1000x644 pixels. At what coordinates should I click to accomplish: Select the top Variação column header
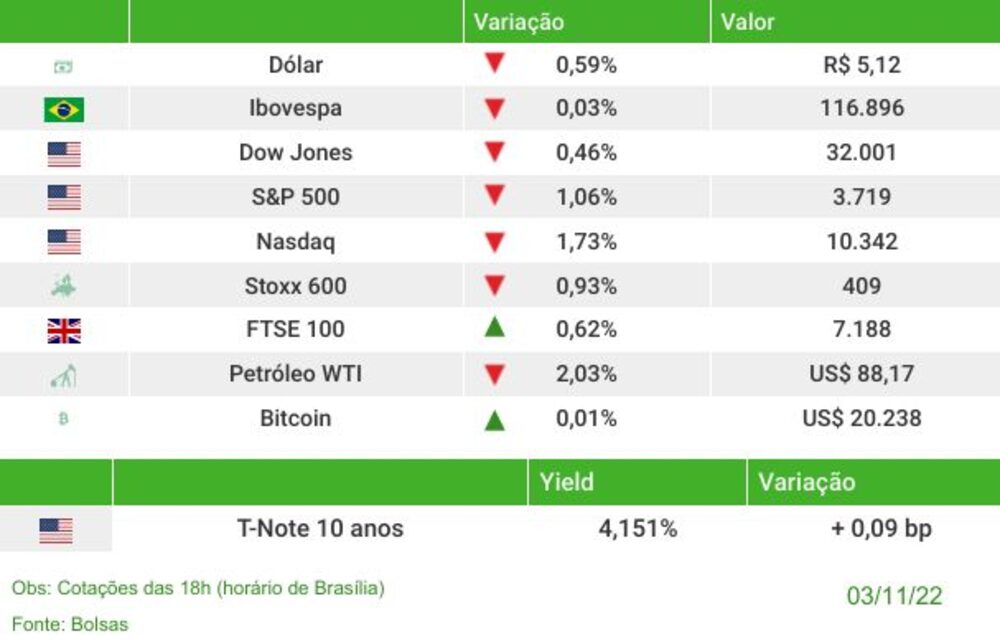click(x=518, y=22)
